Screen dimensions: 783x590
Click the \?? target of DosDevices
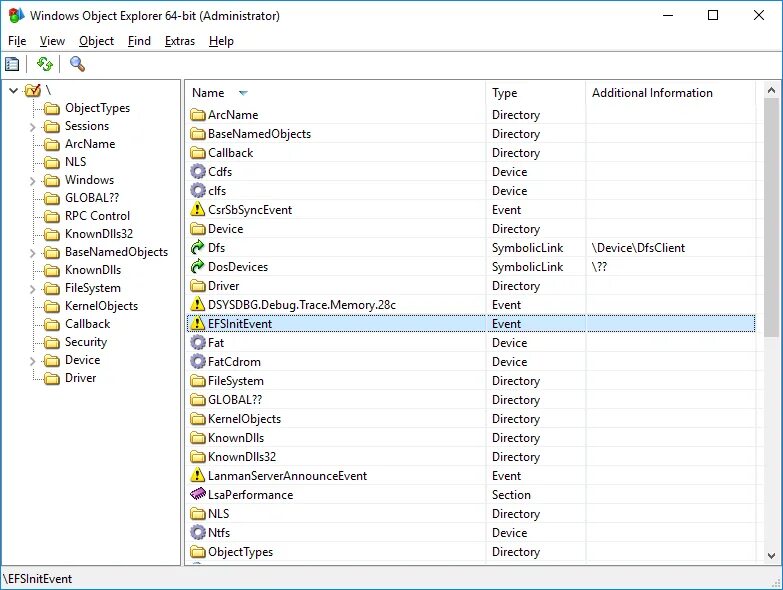pos(599,267)
